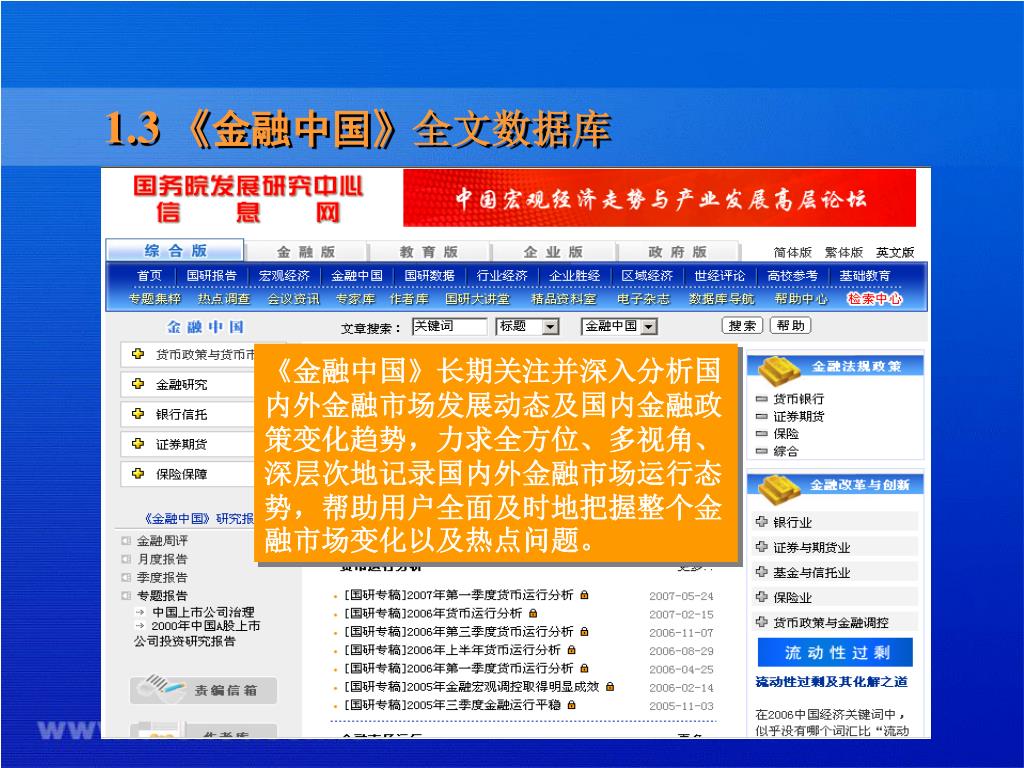
Task: Open 货币银行 under 金融法规政策
Action: pyautogui.click(x=798, y=398)
